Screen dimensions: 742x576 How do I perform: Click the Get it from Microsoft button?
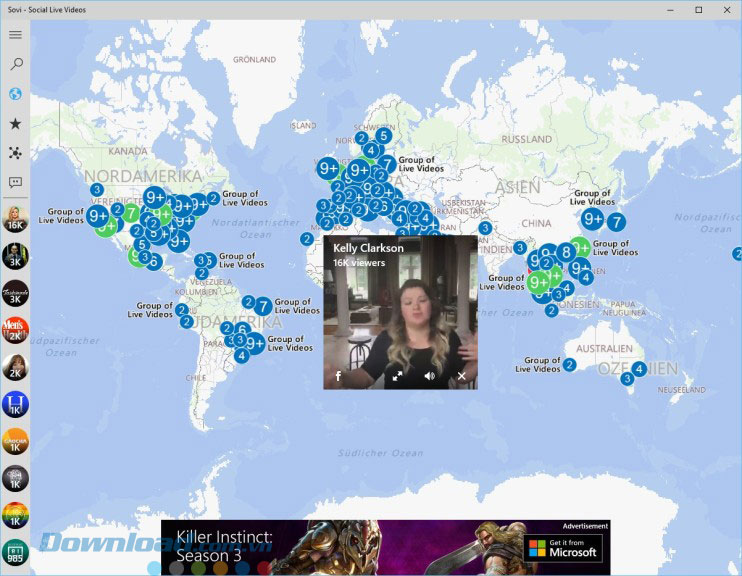click(563, 549)
